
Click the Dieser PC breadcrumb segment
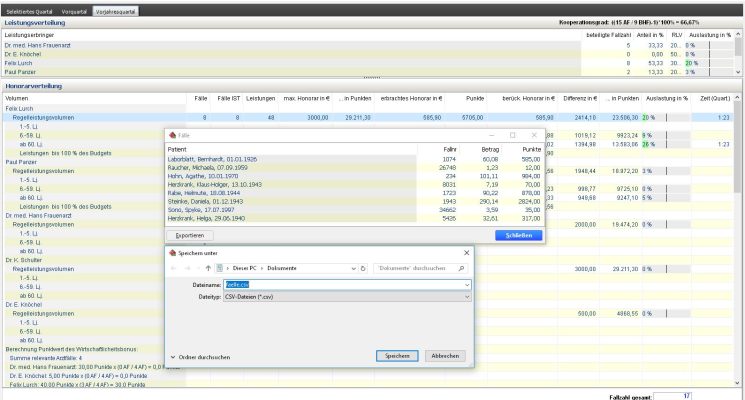tap(244, 268)
